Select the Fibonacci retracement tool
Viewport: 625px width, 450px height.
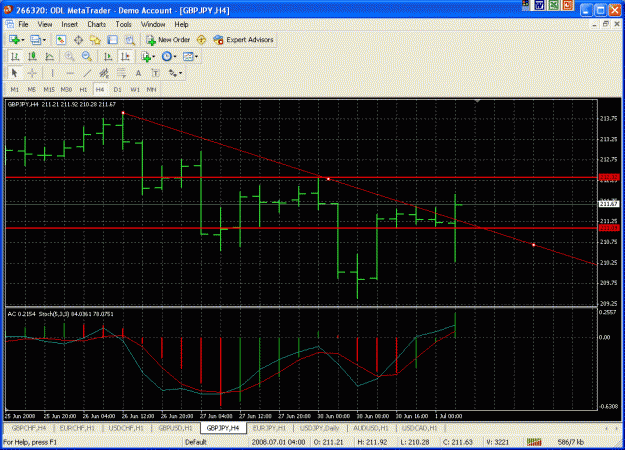[x=121, y=73]
